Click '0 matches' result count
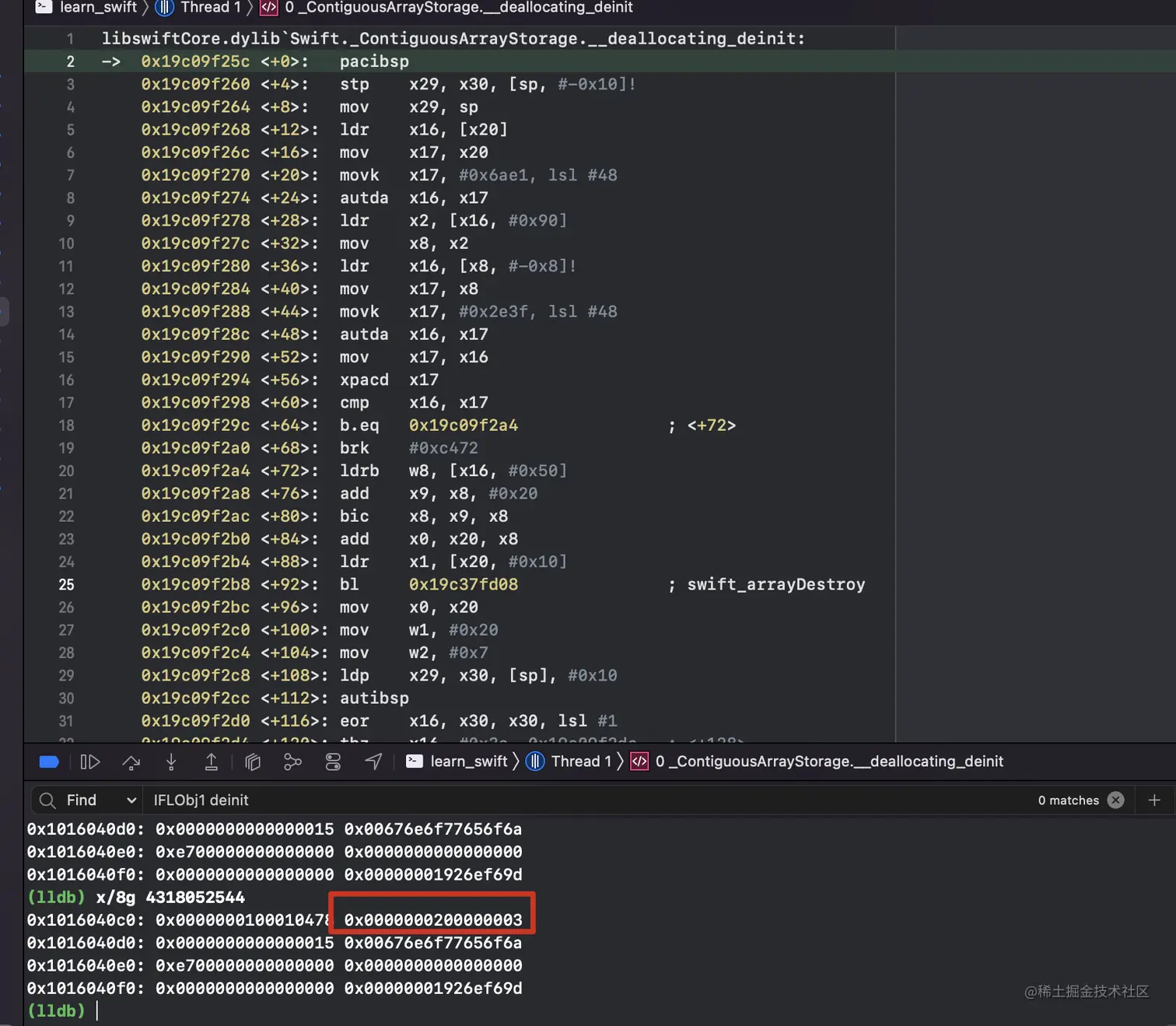The height and width of the screenshot is (1026, 1176). tap(1068, 800)
